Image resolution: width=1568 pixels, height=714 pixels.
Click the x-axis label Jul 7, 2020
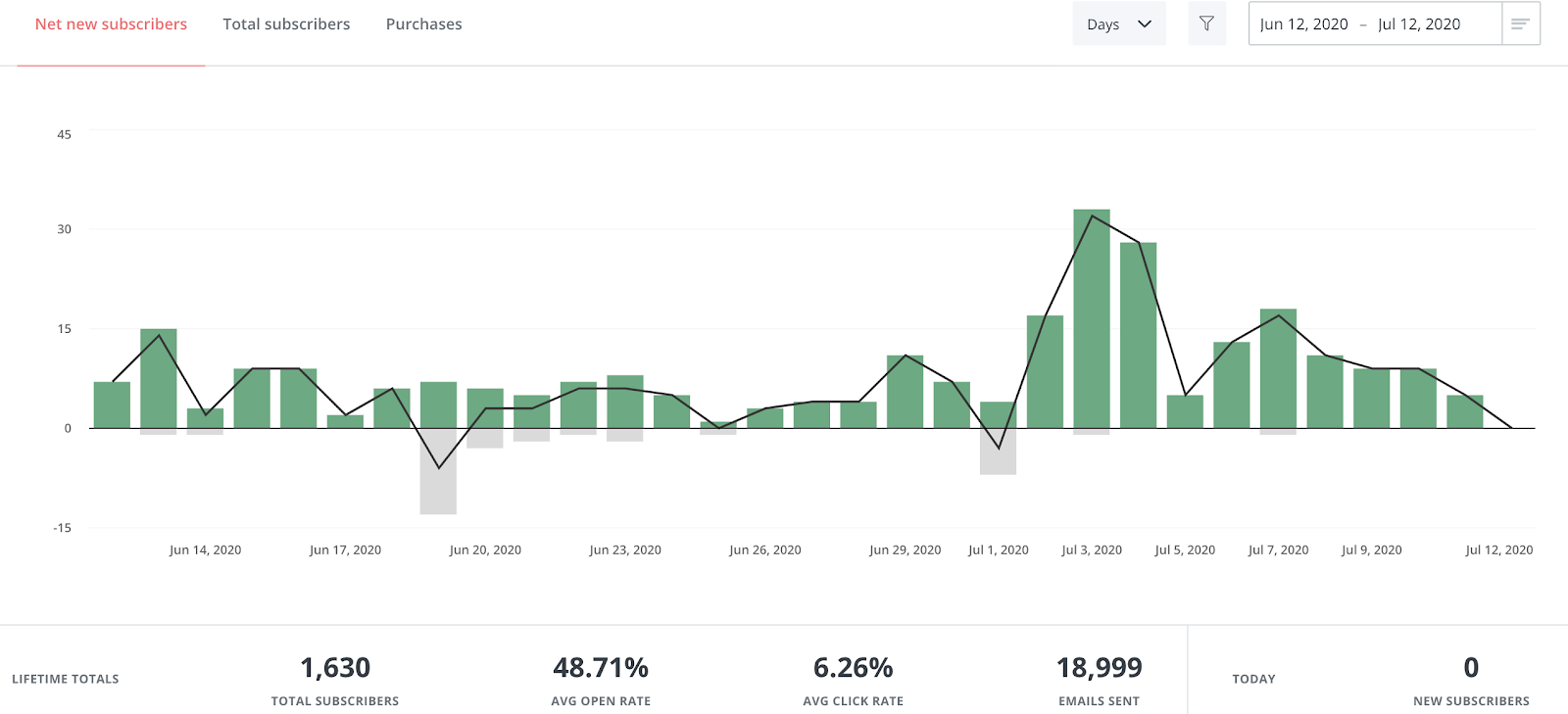[x=1278, y=550]
